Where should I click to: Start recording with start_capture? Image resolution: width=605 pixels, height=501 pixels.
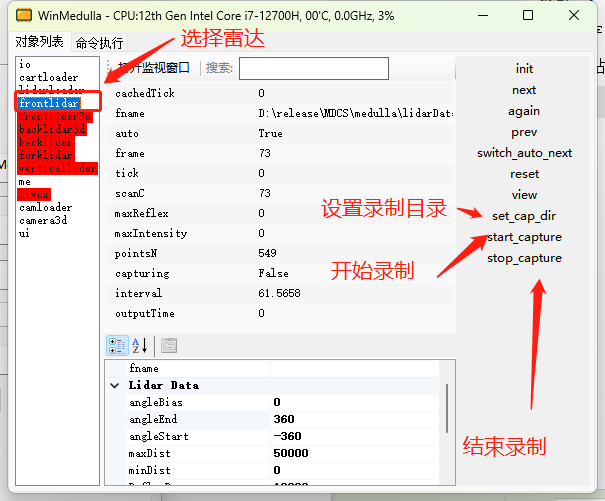524,237
